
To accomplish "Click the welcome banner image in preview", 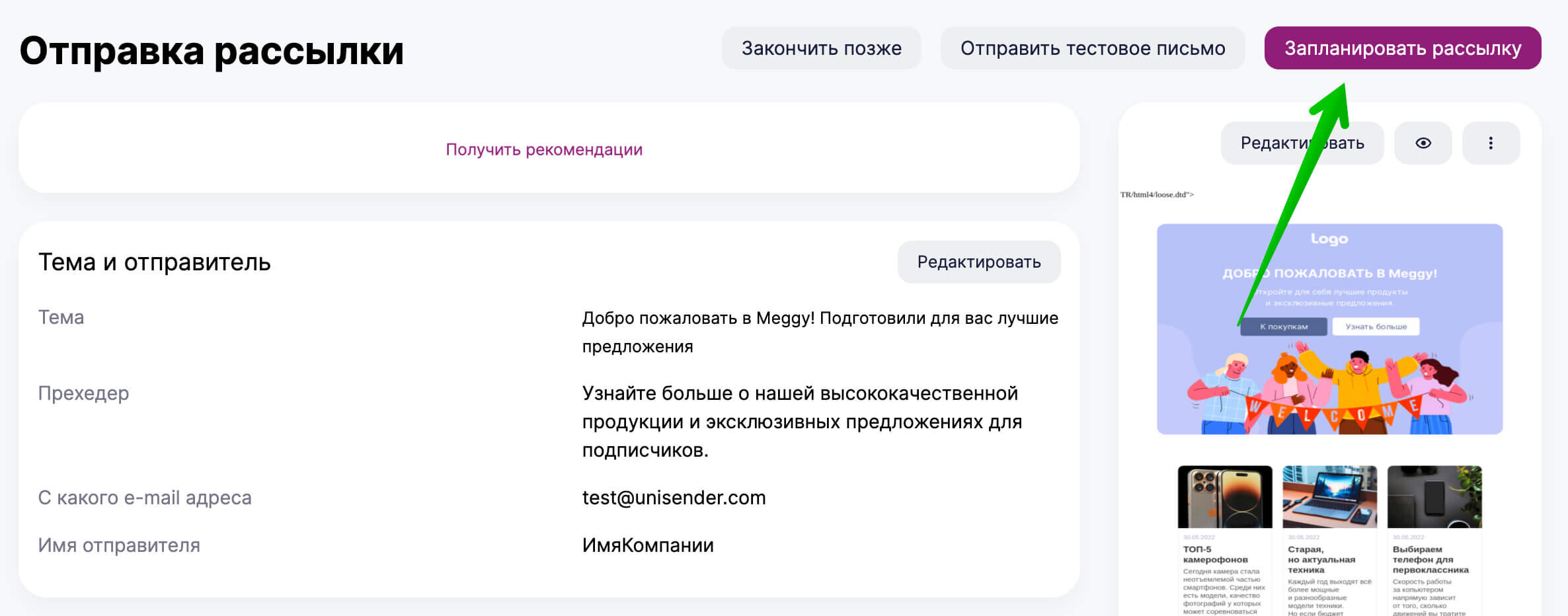I will point(1329,329).
